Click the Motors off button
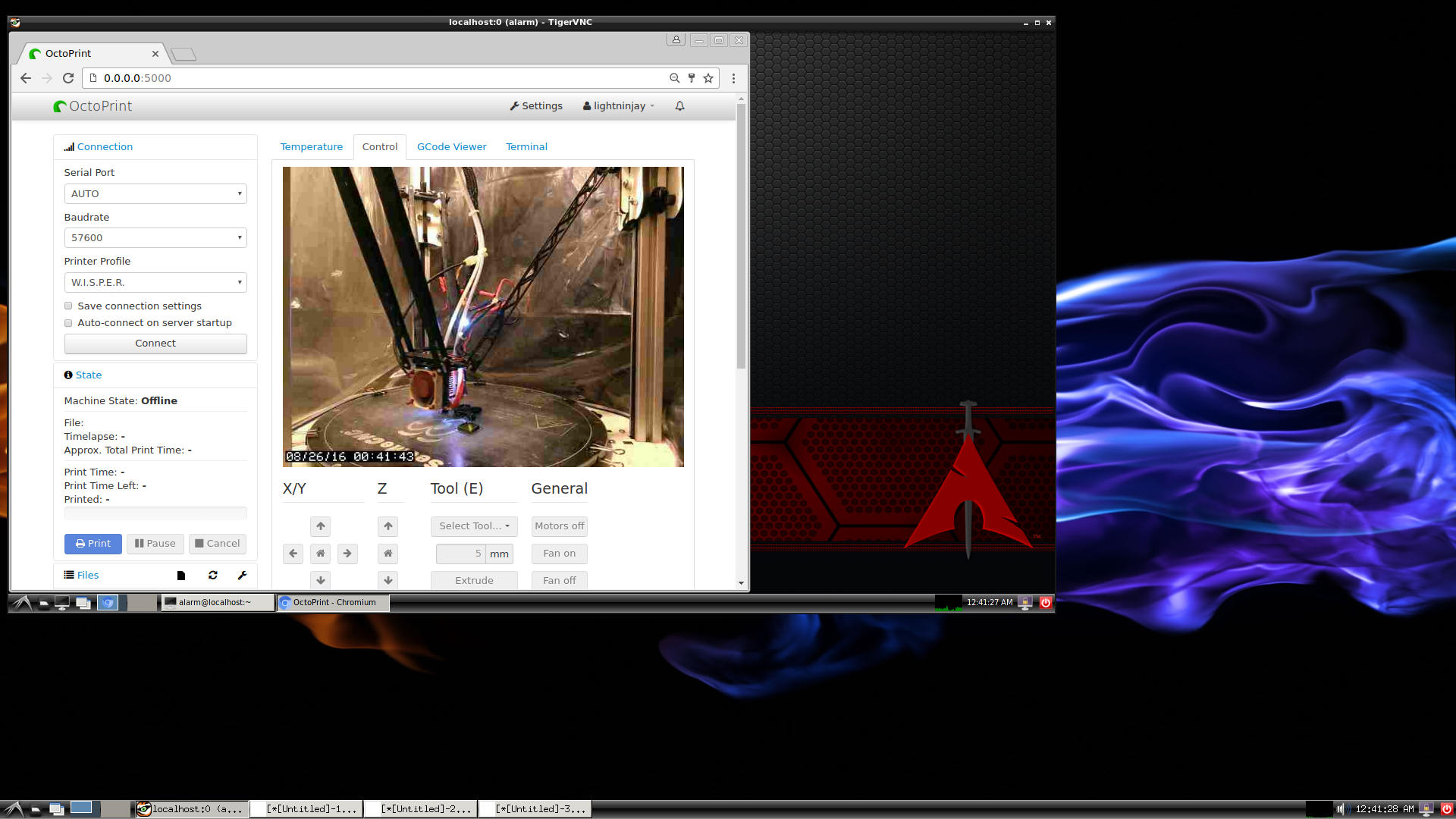 tap(559, 526)
